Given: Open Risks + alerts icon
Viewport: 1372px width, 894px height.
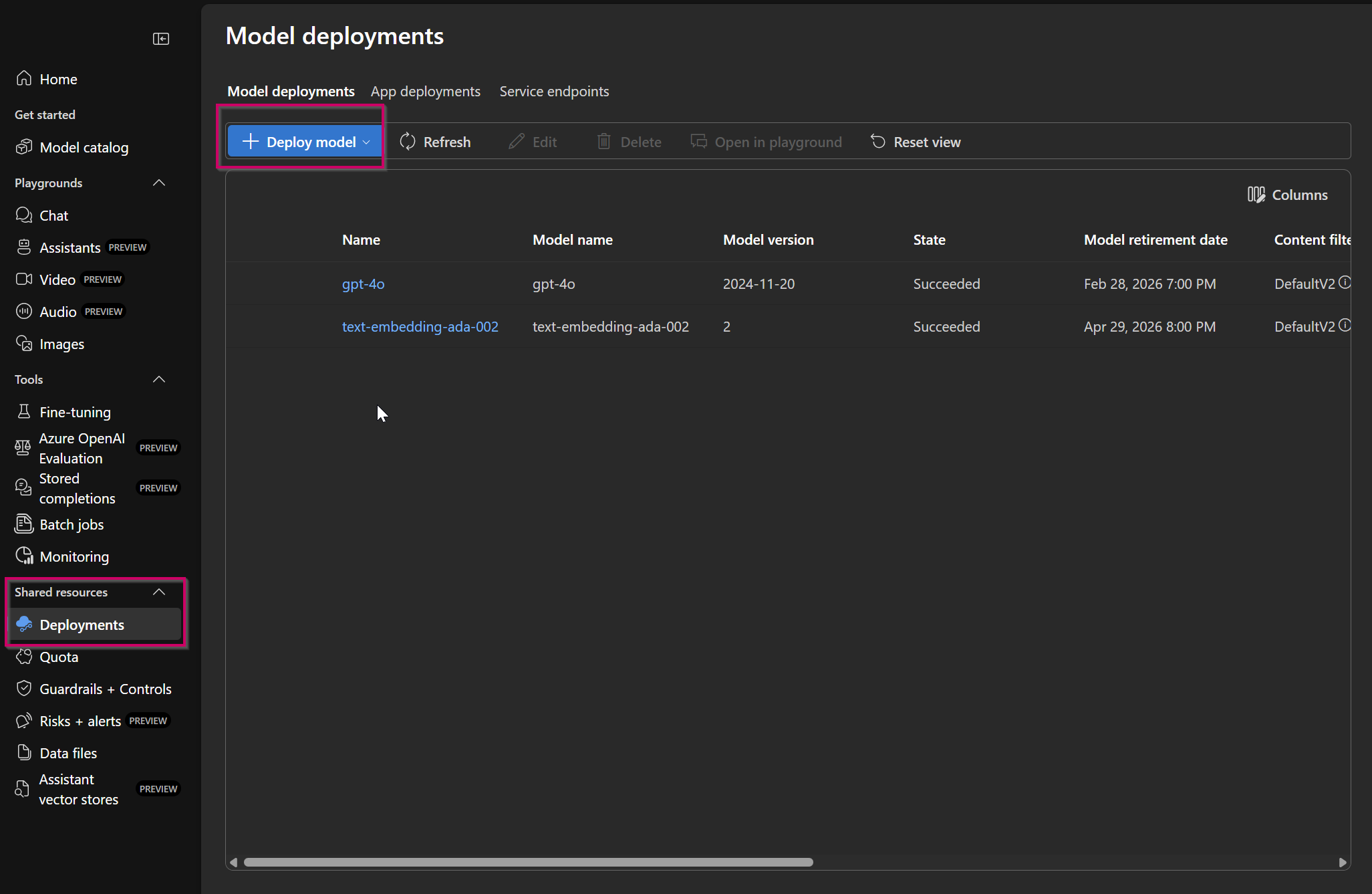Looking at the screenshot, I should (x=24, y=720).
